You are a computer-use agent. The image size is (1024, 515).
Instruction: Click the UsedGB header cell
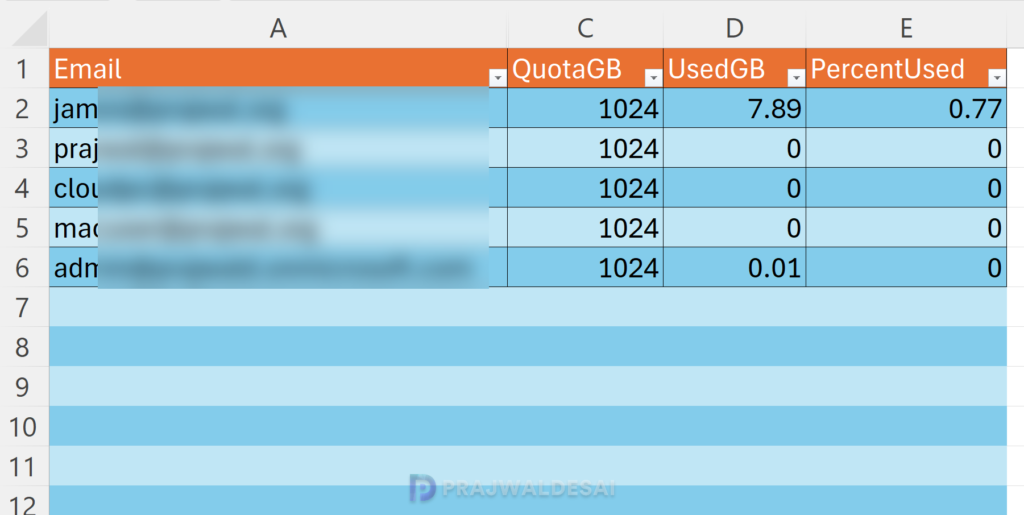point(735,69)
